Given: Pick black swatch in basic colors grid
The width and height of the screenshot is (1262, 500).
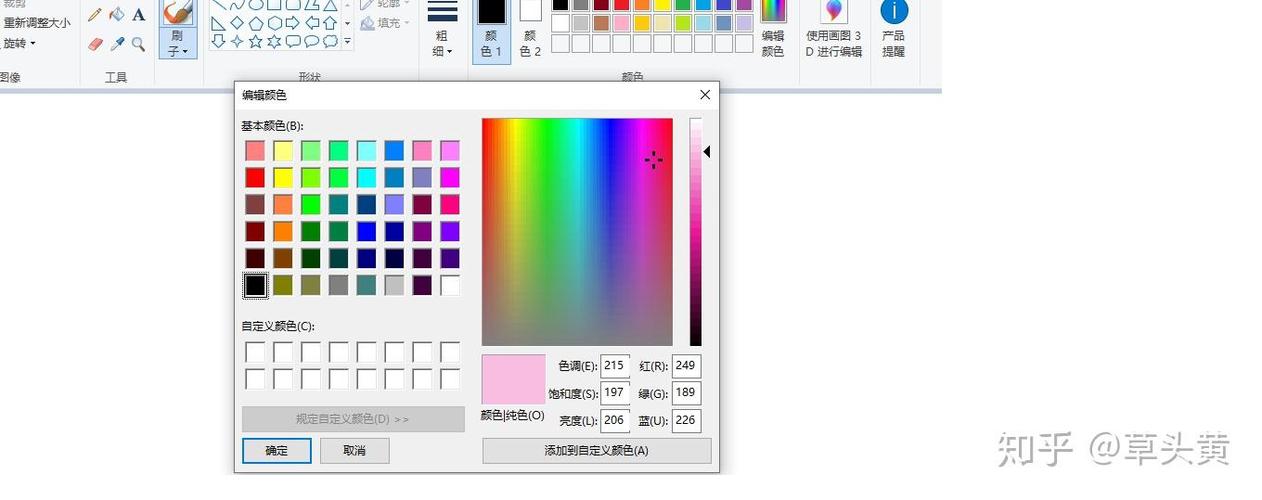Looking at the screenshot, I should coord(255,286).
